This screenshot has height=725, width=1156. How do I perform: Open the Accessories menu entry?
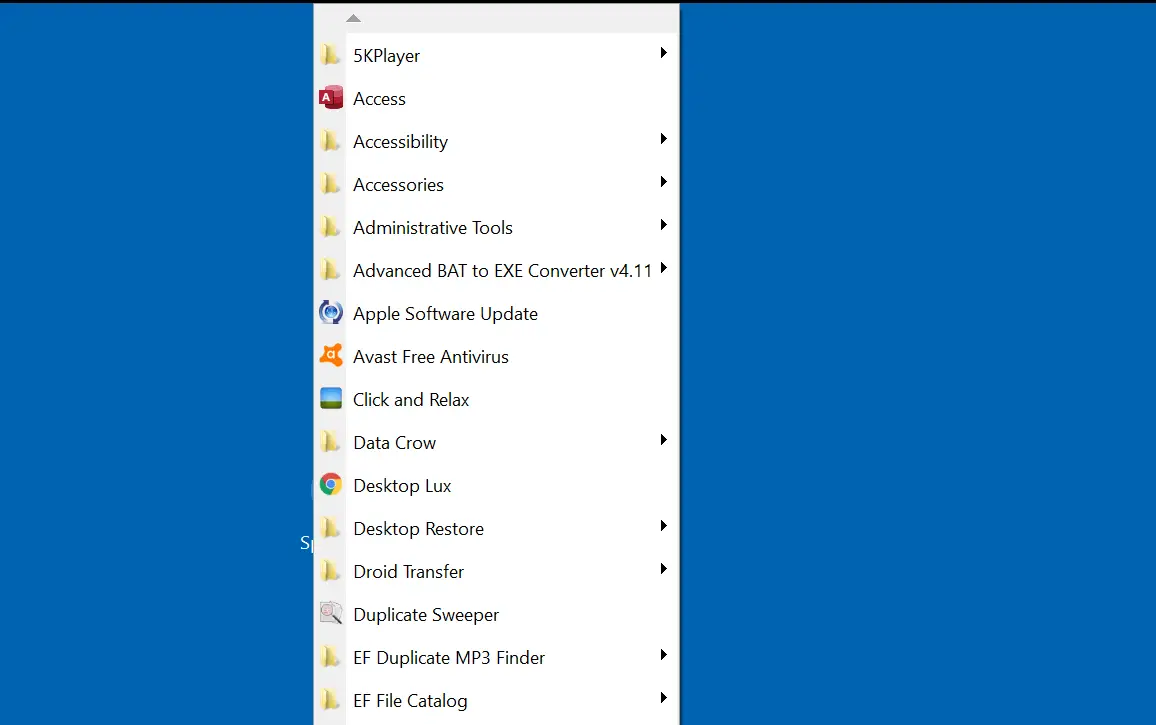click(496, 184)
